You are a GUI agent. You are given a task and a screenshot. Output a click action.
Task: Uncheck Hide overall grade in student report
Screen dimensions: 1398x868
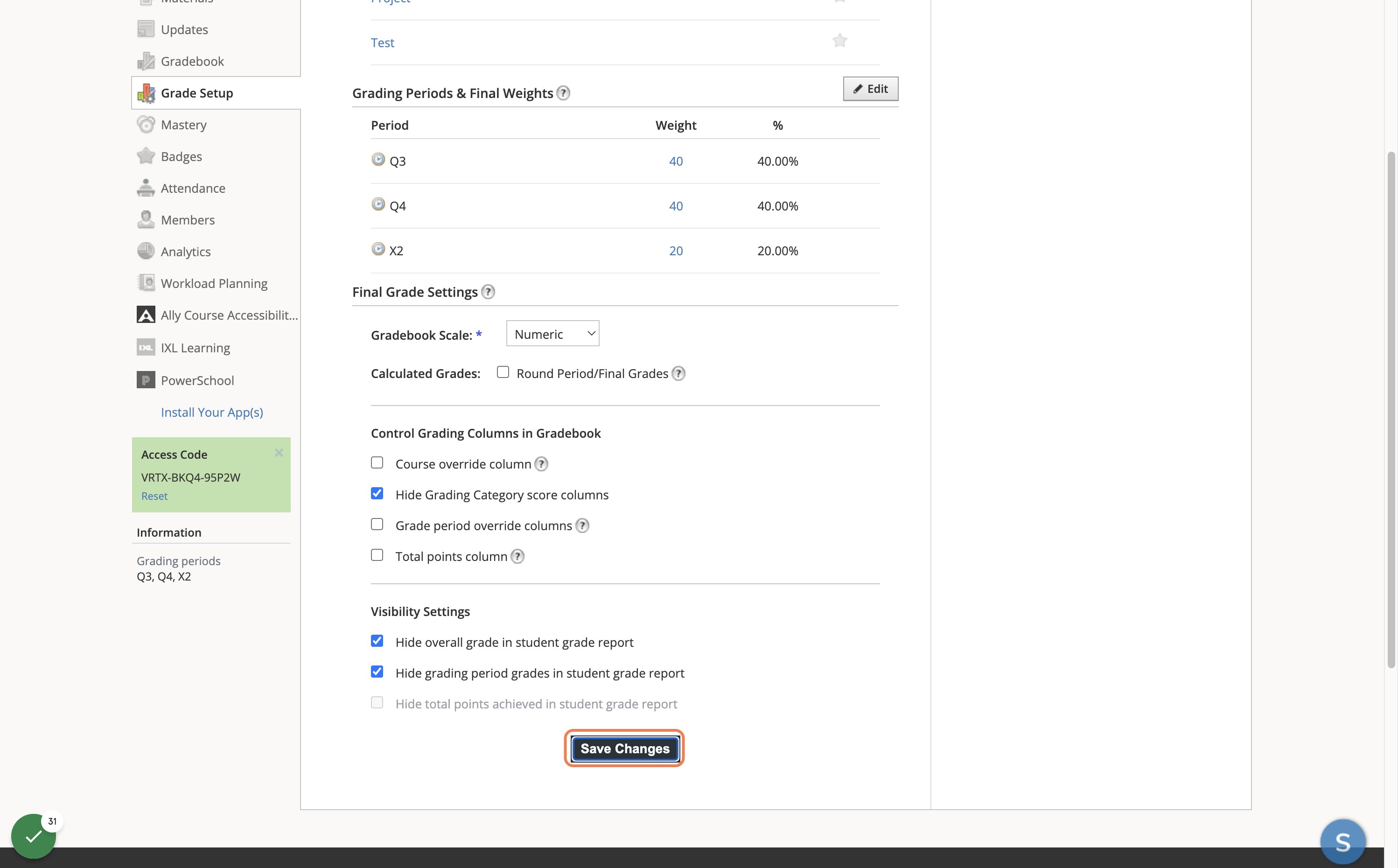tap(377, 641)
